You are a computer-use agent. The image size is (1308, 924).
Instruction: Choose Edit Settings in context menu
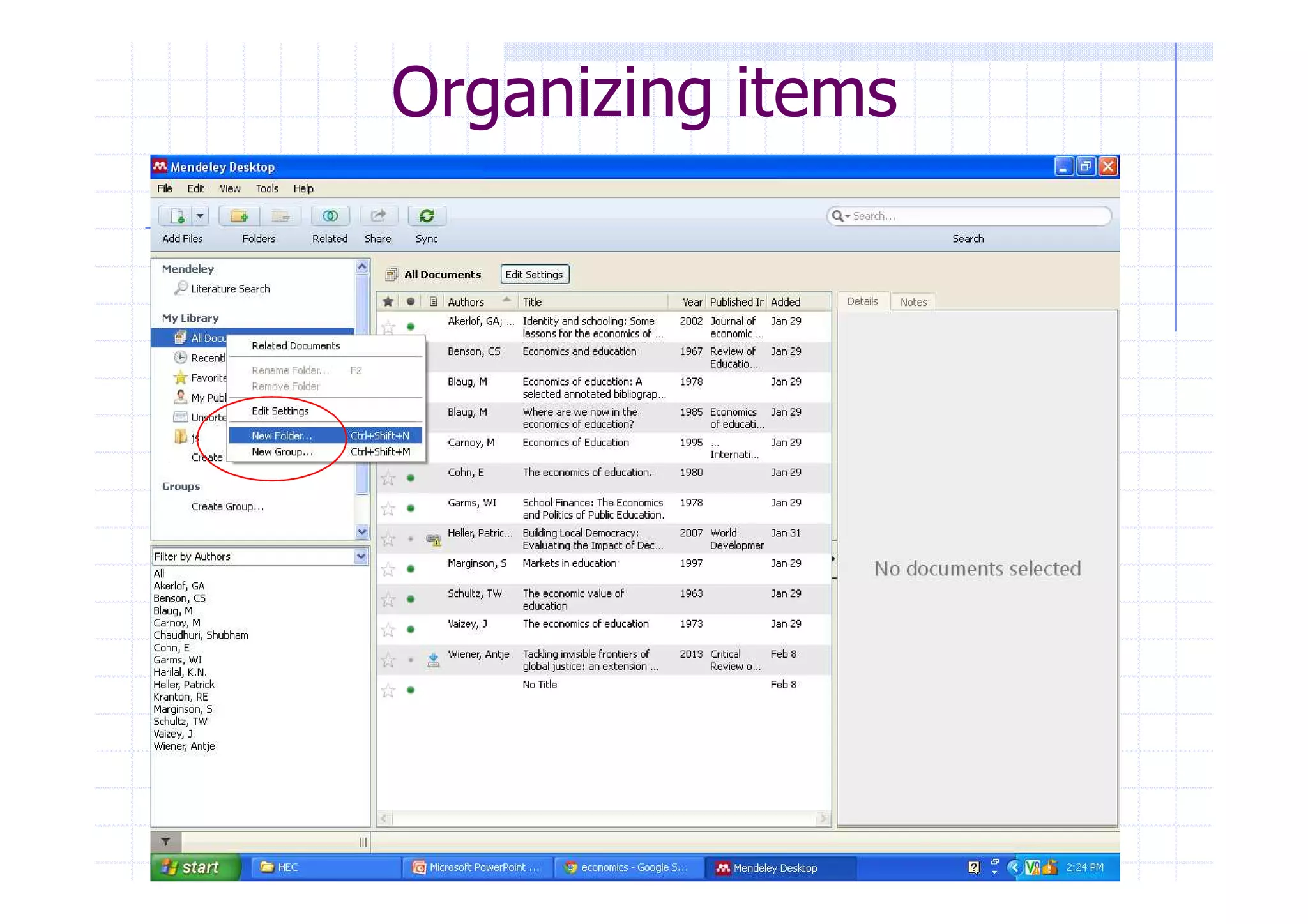coord(325,411)
